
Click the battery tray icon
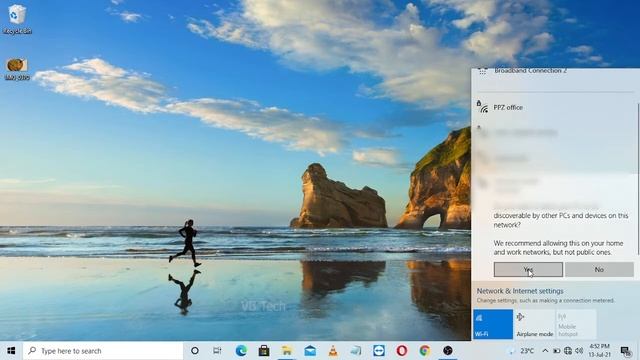coord(556,351)
